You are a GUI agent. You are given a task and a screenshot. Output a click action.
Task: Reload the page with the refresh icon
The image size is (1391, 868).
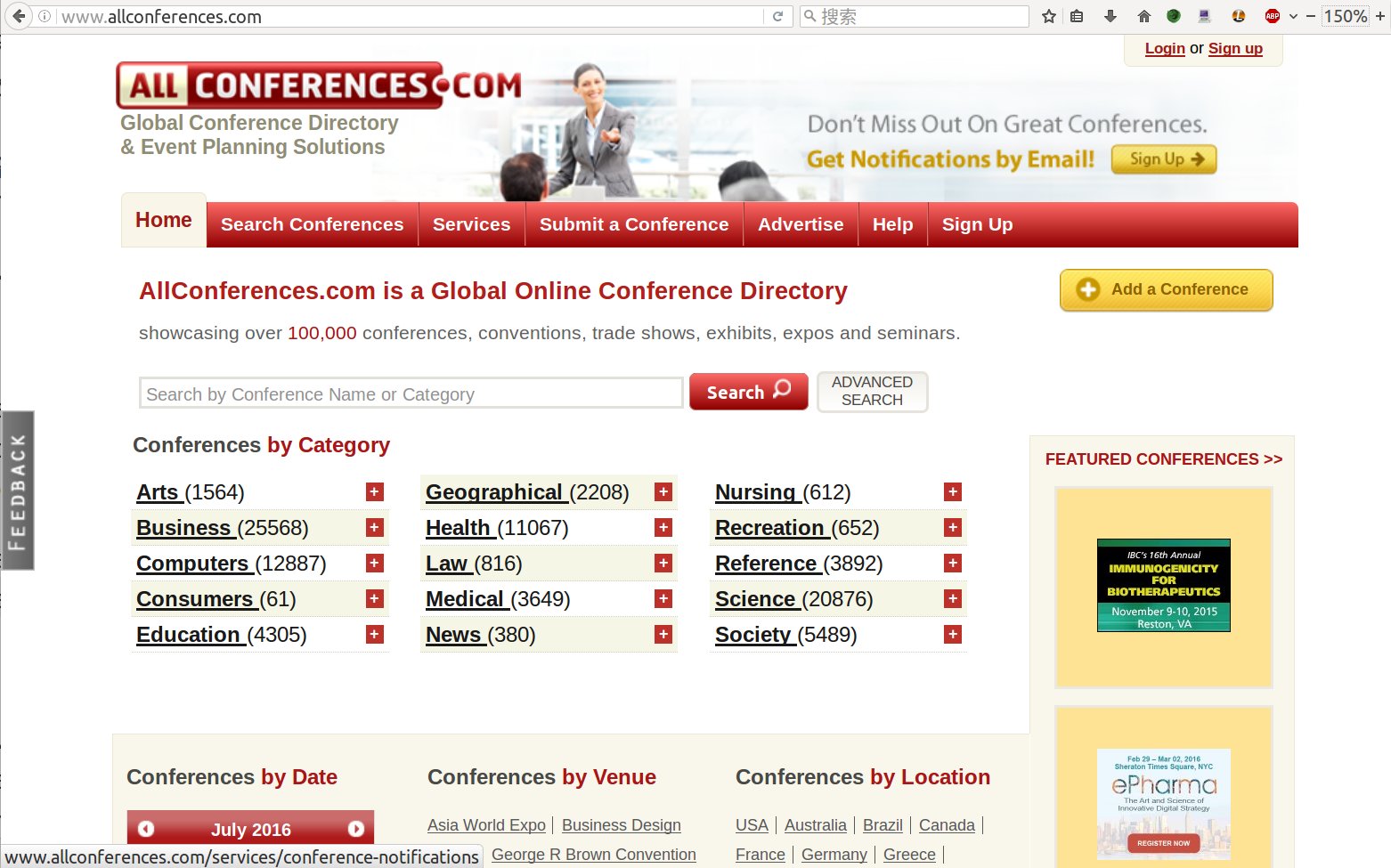pyautogui.click(x=777, y=16)
